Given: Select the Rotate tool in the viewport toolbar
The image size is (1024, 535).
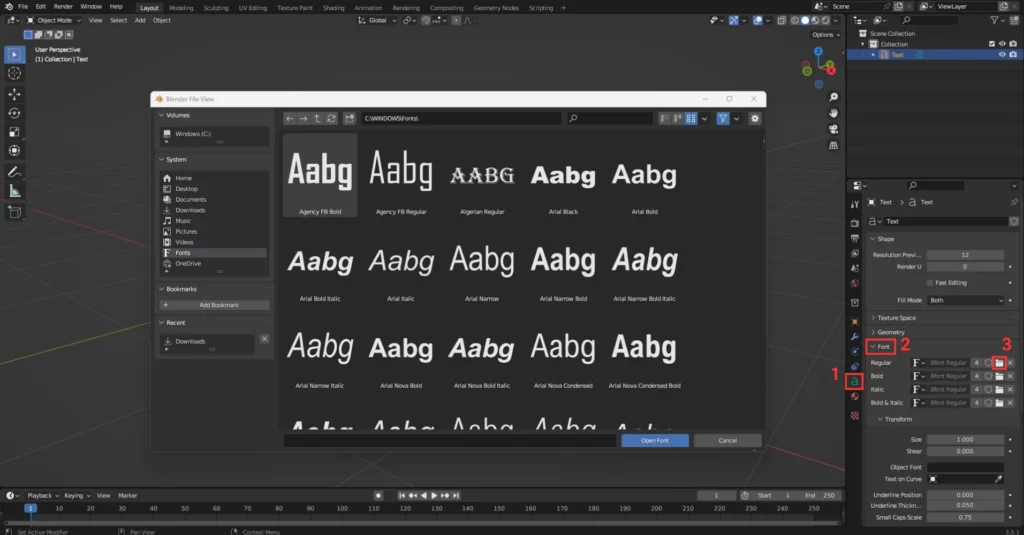Looking at the screenshot, I should point(14,113).
